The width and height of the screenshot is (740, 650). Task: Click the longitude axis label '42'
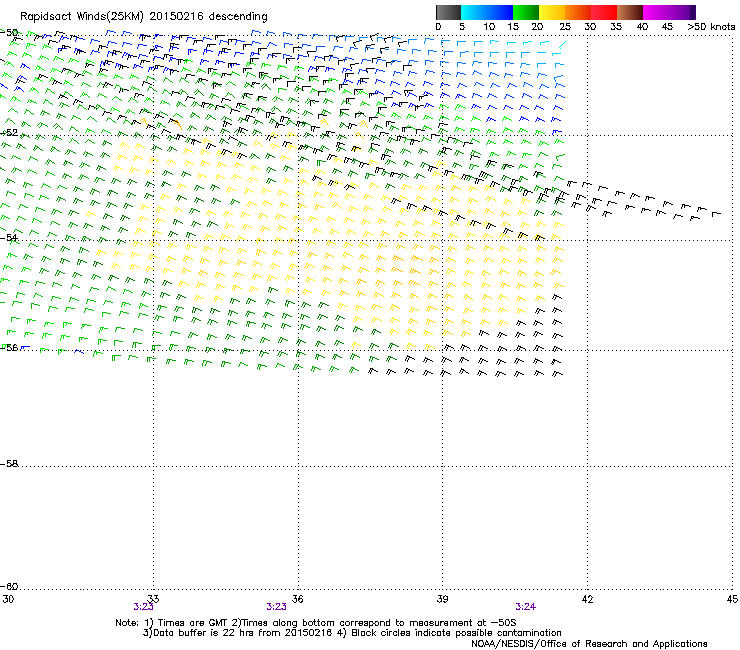587,599
